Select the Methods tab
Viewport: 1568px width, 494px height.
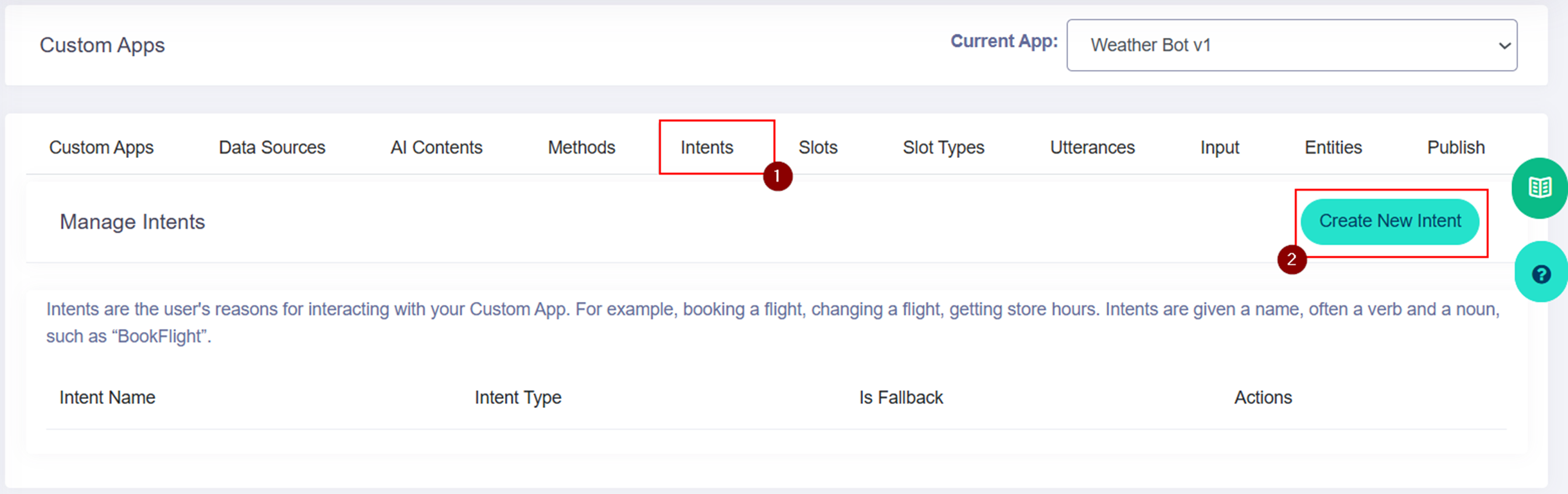581,148
